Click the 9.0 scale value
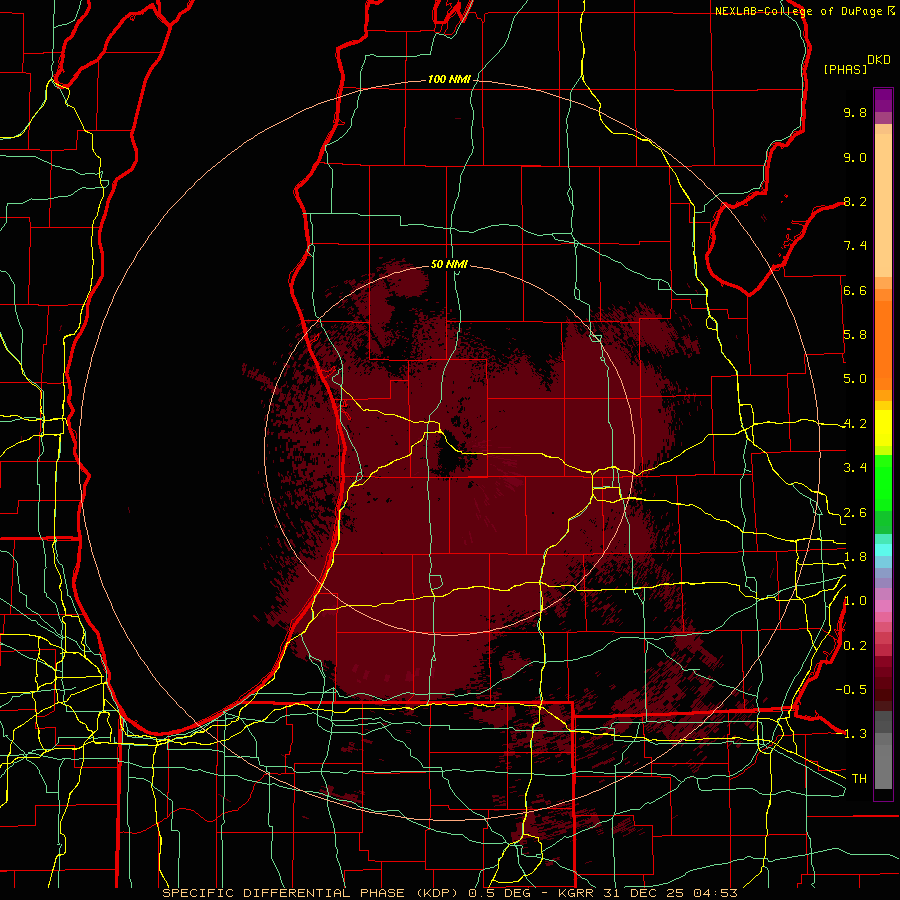Image resolution: width=900 pixels, height=900 pixels. point(855,157)
